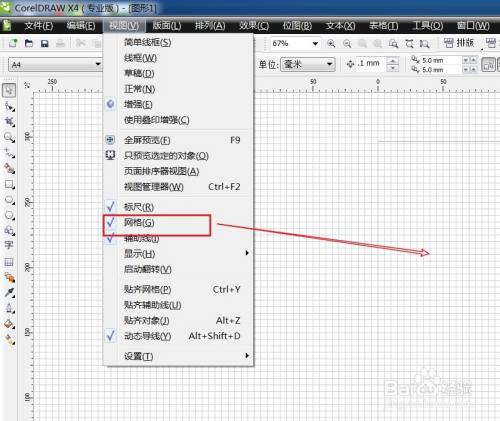The width and height of the screenshot is (500, 421).
Task: Enable 贴齐对象(J) snap to objects
Action: pos(178,320)
